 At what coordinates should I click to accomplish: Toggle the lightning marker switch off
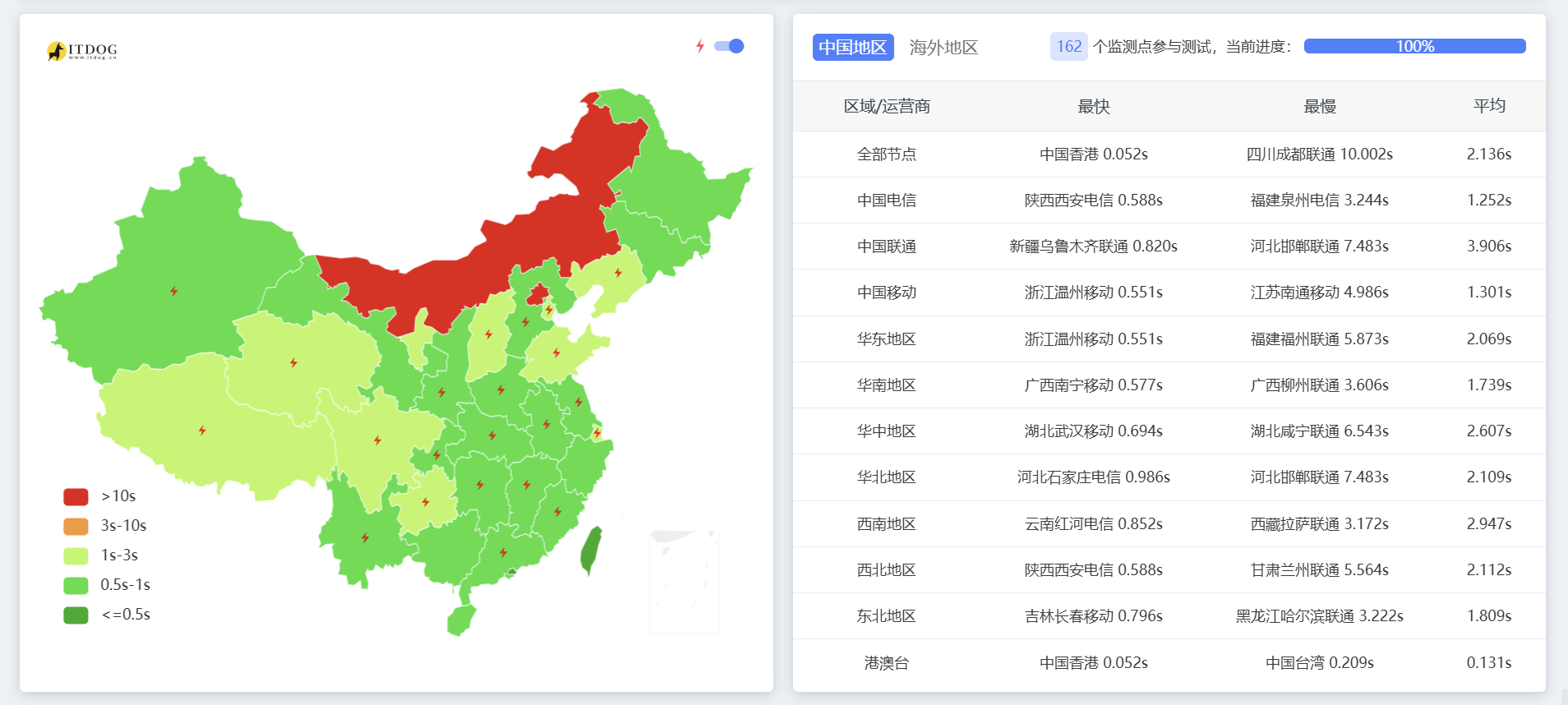(729, 46)
